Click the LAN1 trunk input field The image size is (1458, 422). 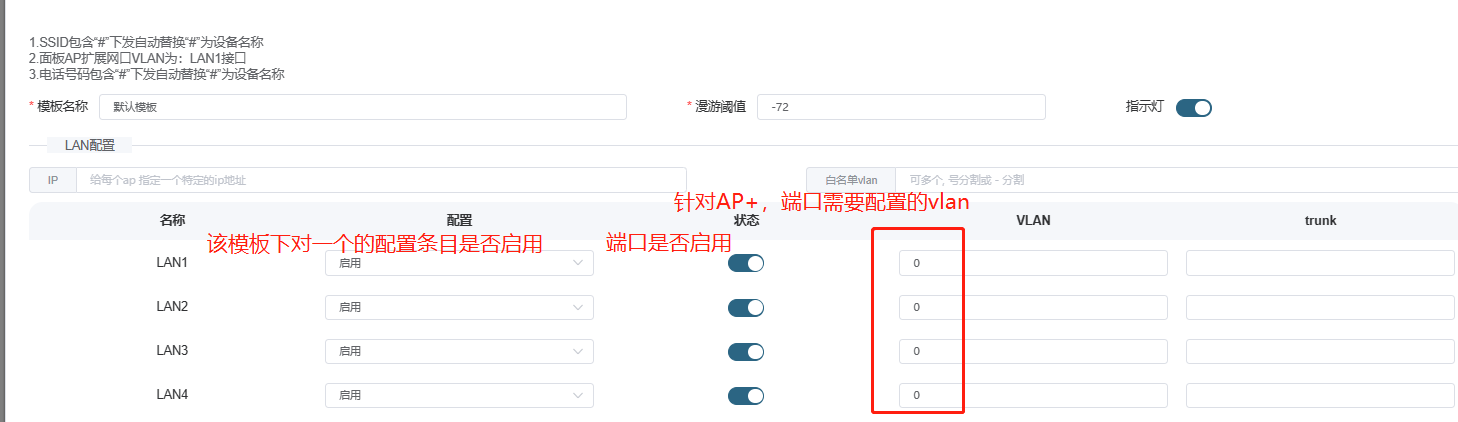1319,263
